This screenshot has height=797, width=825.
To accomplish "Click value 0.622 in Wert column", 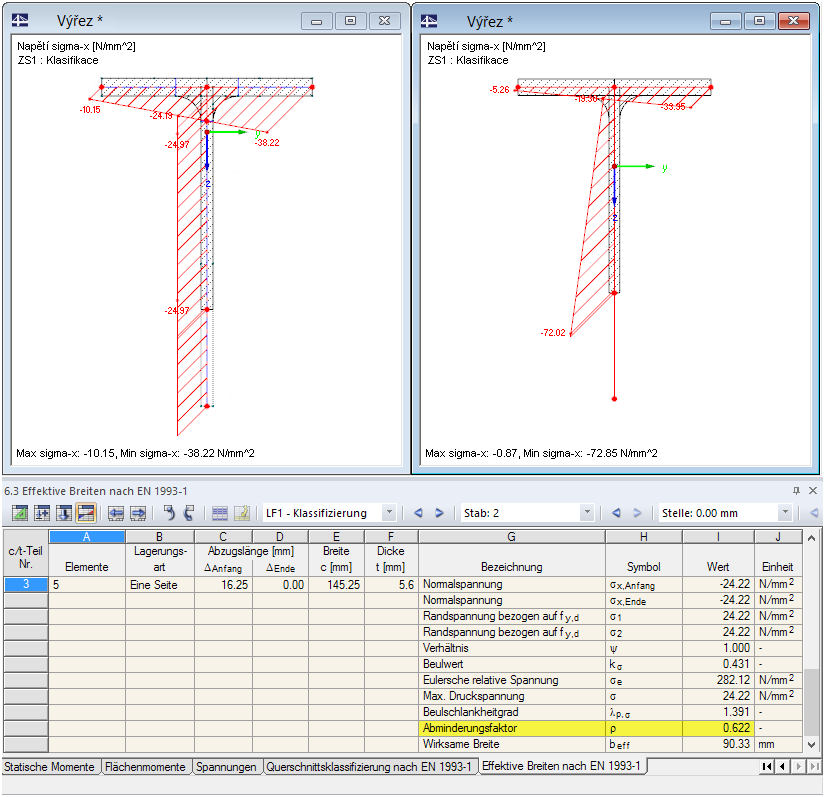I will [x=718, y=728].
